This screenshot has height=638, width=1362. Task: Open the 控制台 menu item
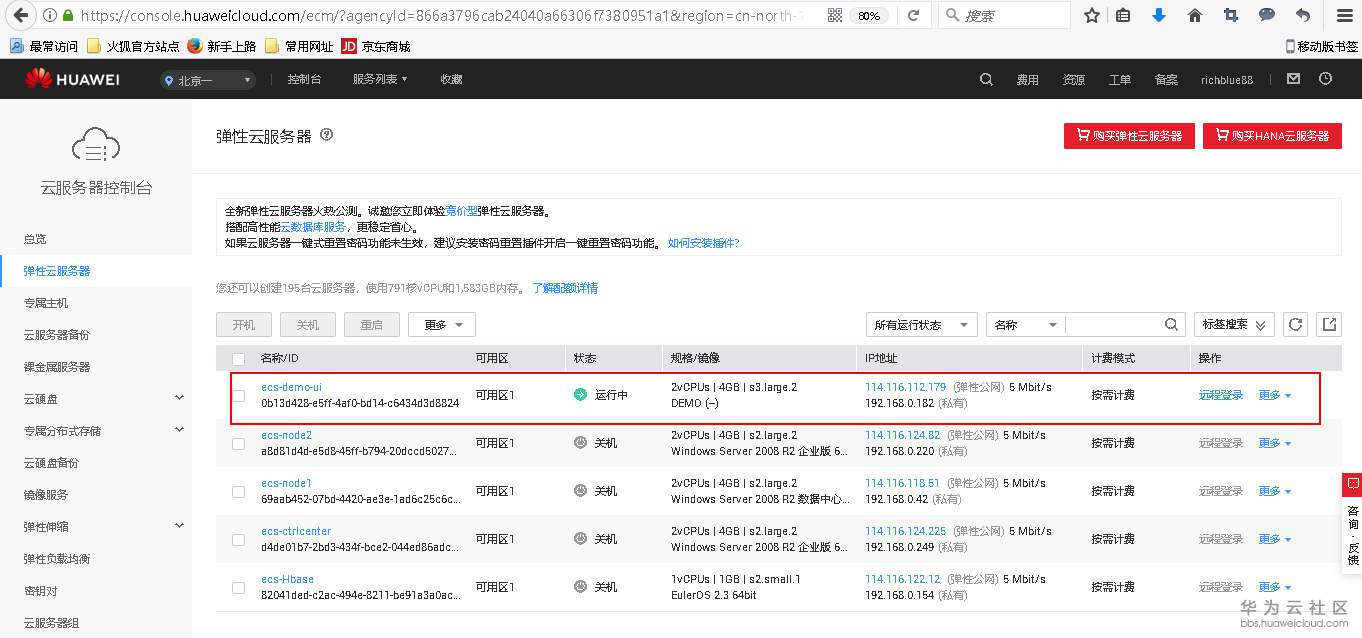click(x=304, y=79)
